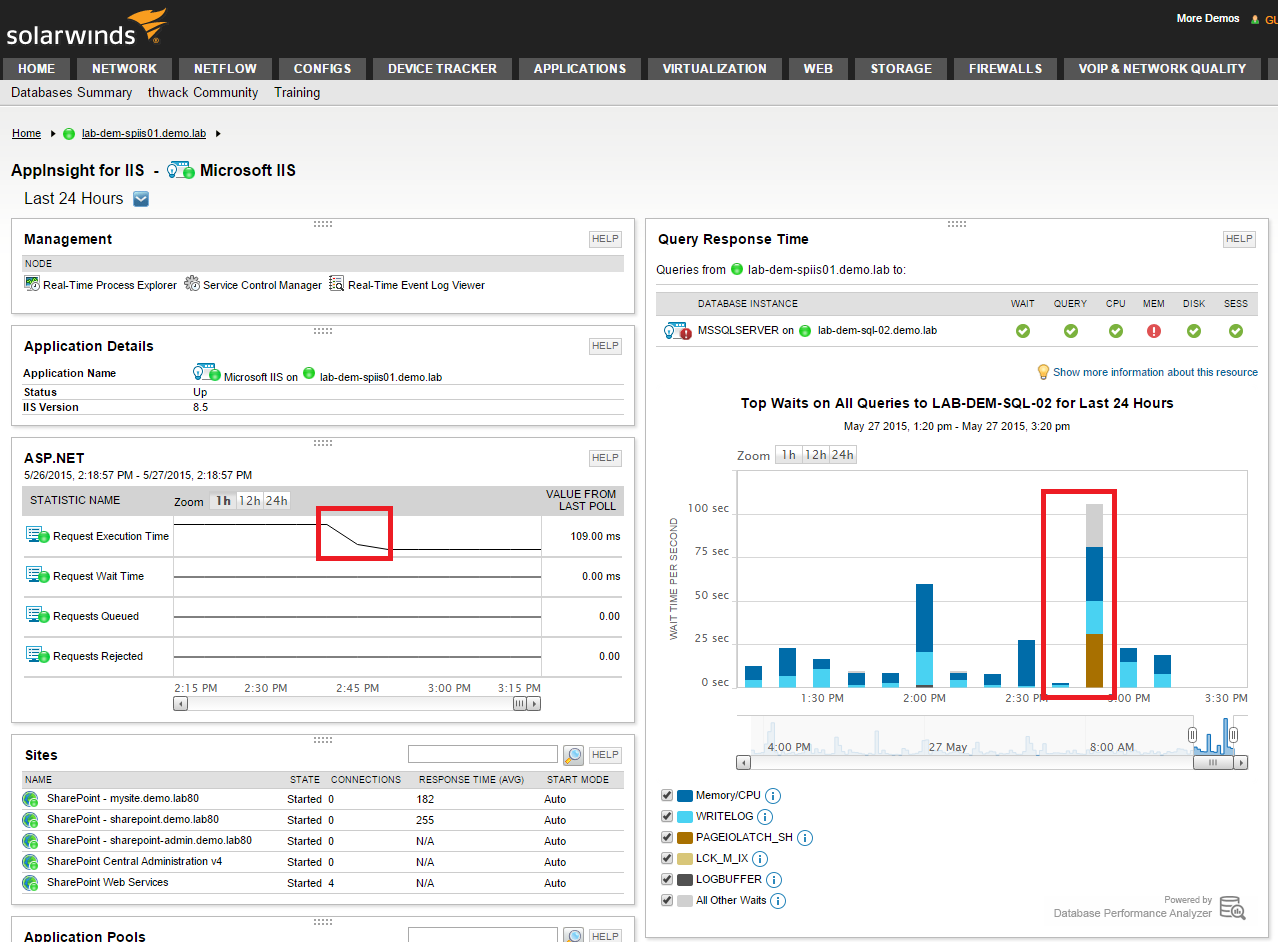Click the More Demos link
Image resolution: width=1278 pixels, height=942 pixels.
[1208, 18]
